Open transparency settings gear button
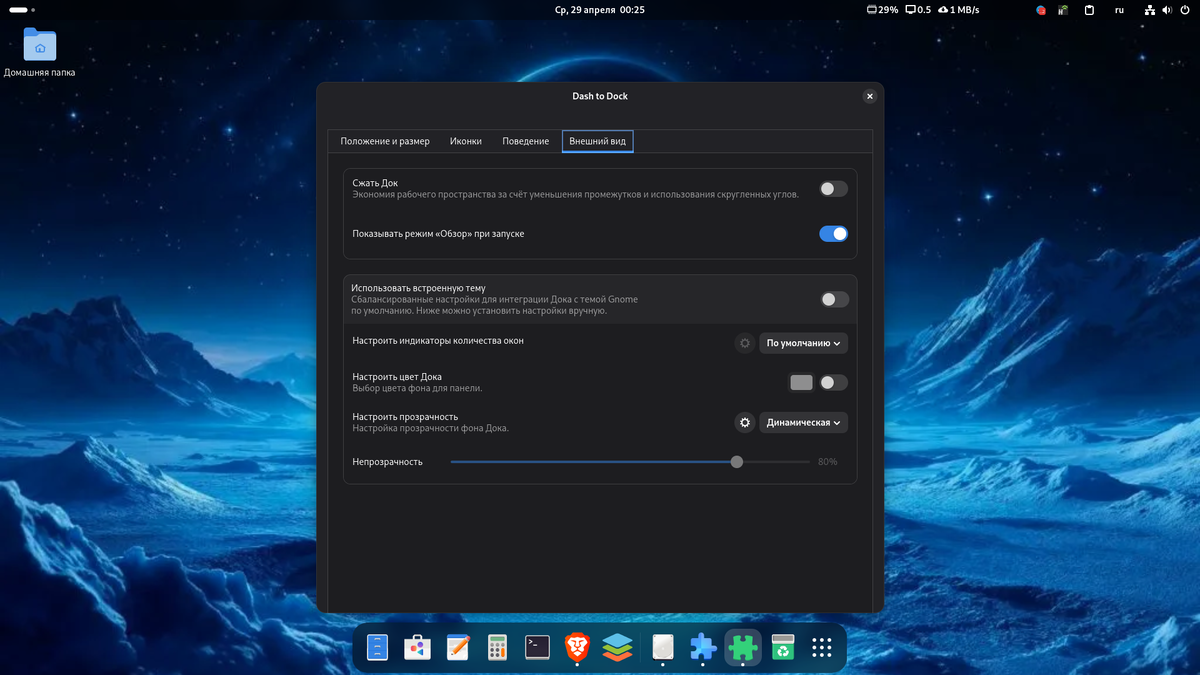This screenshot has height=675, width=1200. pos(745,423)
